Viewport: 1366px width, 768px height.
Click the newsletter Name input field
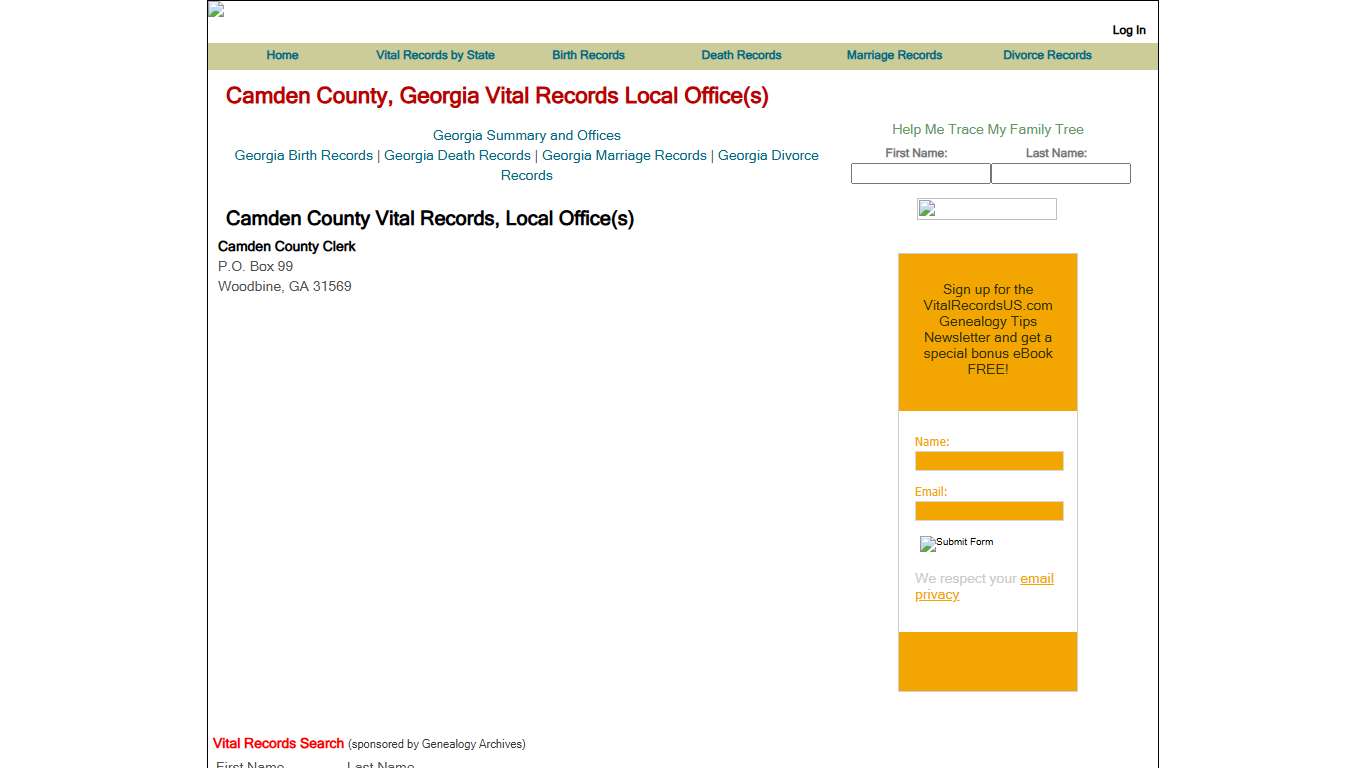click(x=988, y=461)
